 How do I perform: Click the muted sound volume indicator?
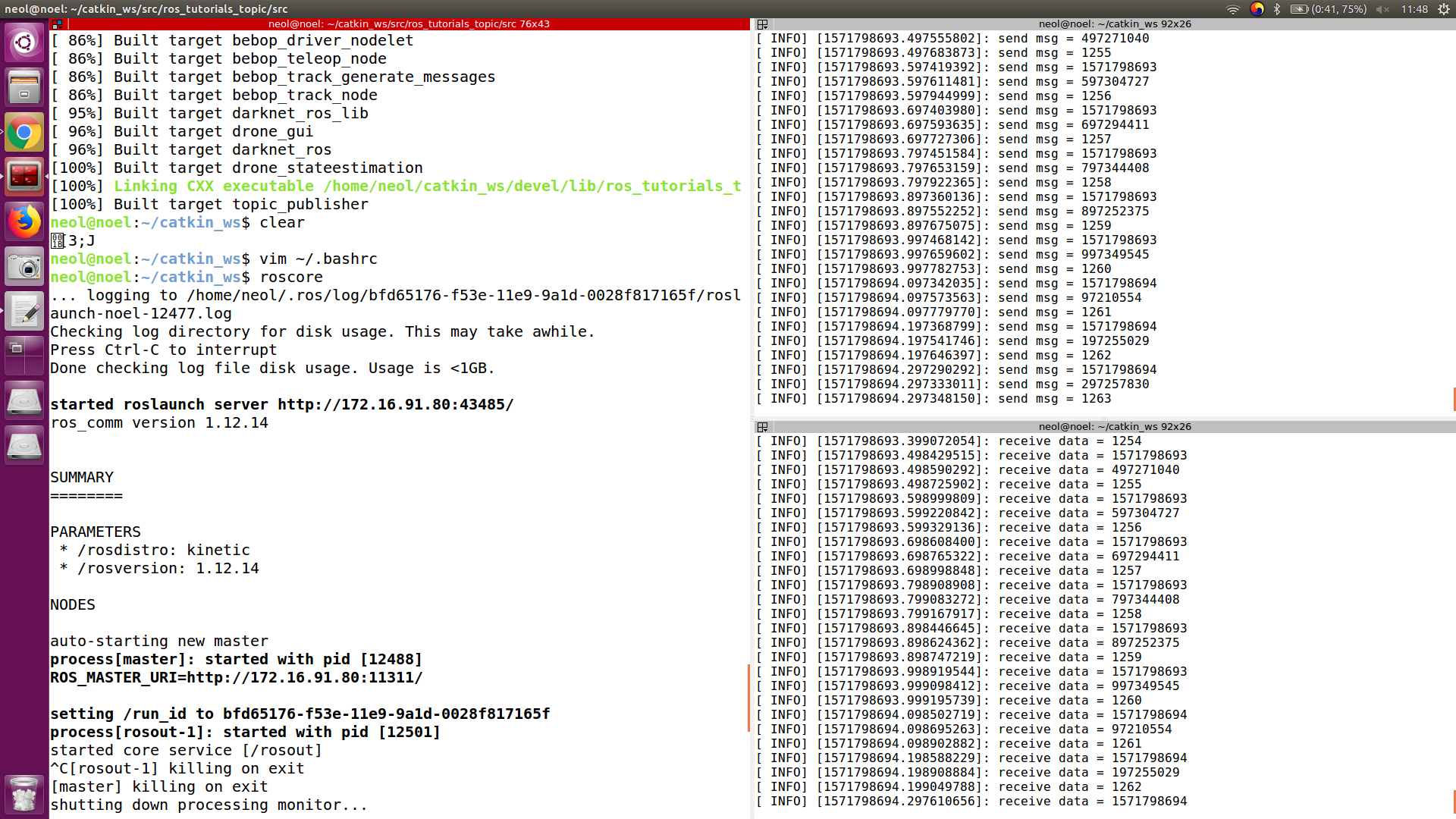[x=1382, y=9]
